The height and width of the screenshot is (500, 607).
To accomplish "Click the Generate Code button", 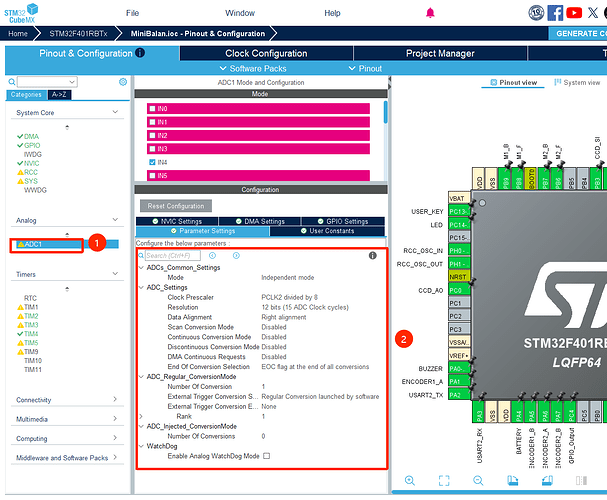I will click(x=578, y=34).
